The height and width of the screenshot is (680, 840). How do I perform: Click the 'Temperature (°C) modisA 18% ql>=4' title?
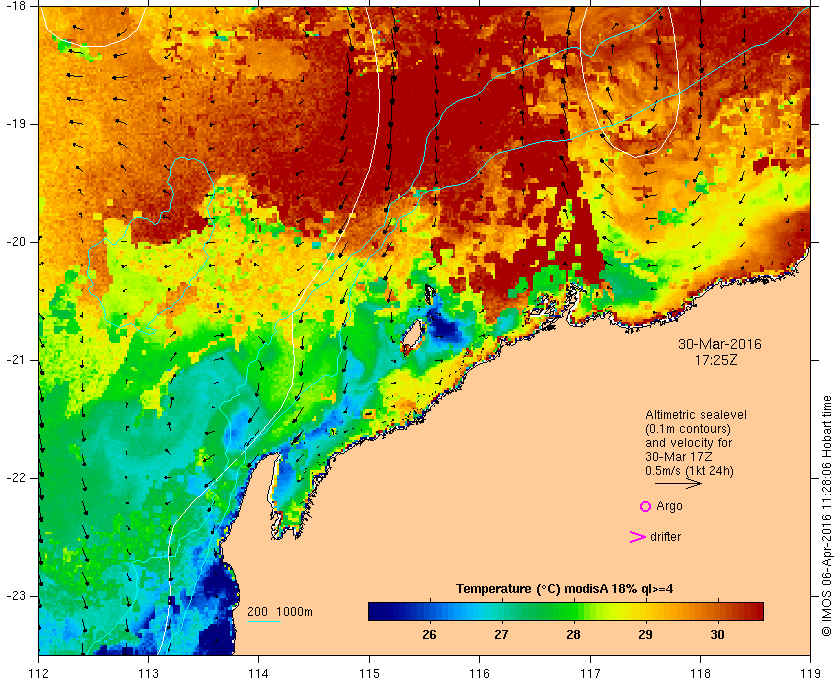click(565, 589)
